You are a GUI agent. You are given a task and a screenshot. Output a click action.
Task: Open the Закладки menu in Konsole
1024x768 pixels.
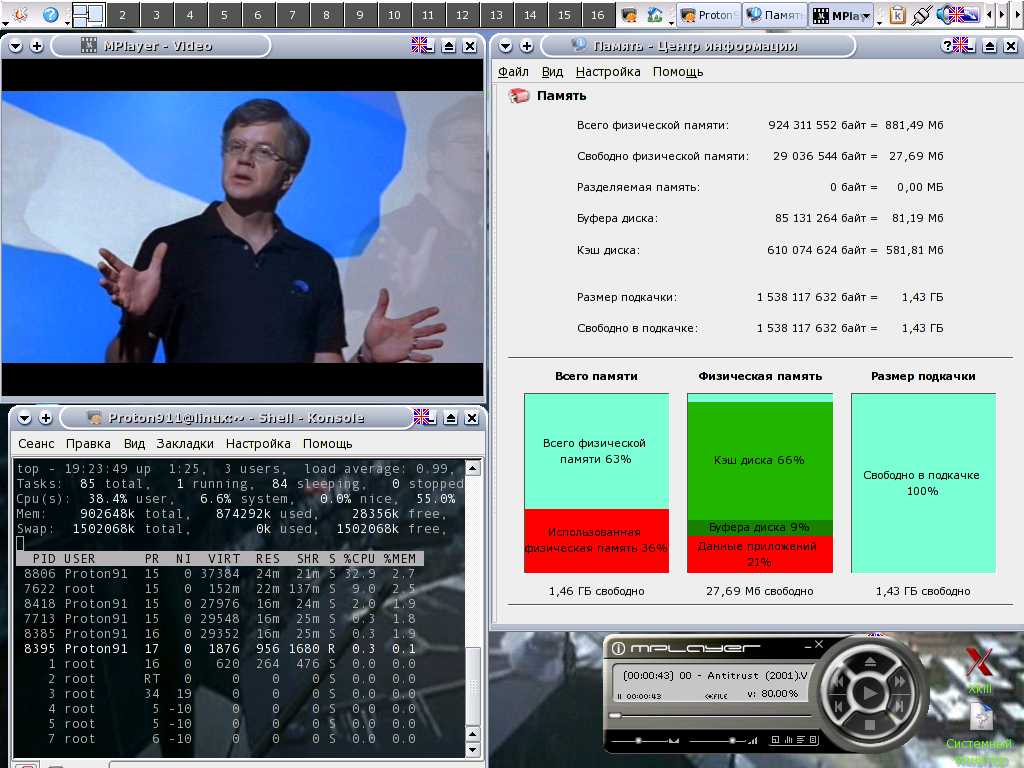(x=185, y=443)
